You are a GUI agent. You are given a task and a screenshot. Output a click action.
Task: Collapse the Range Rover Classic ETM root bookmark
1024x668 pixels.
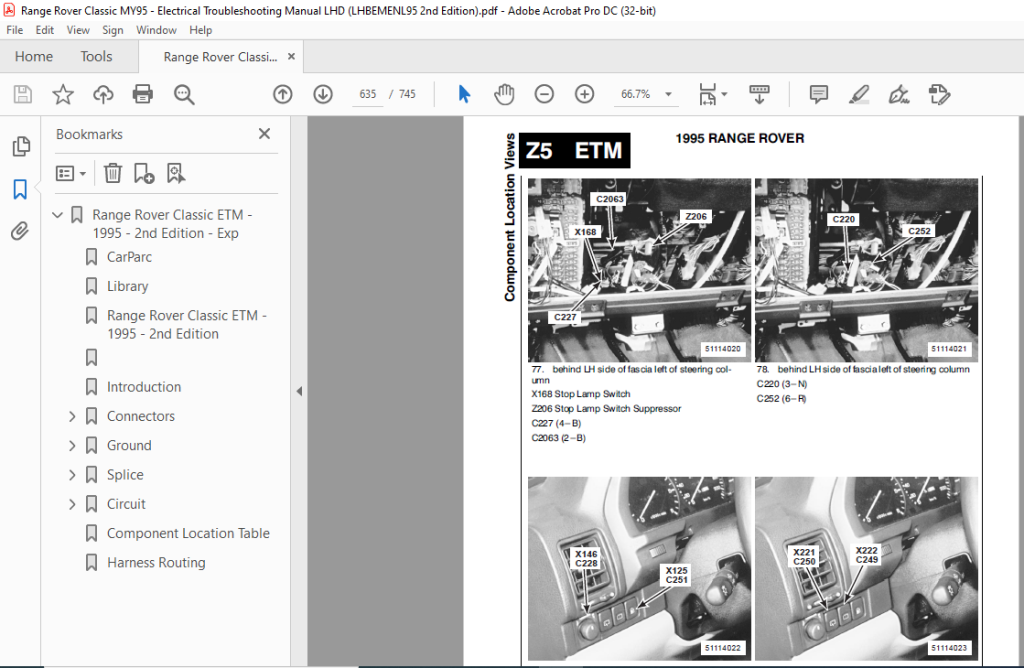point(57,214)
